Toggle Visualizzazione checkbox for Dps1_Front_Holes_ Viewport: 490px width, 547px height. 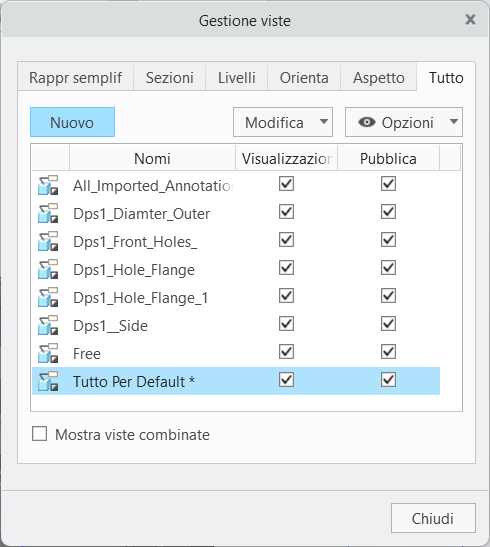[286, 240]
